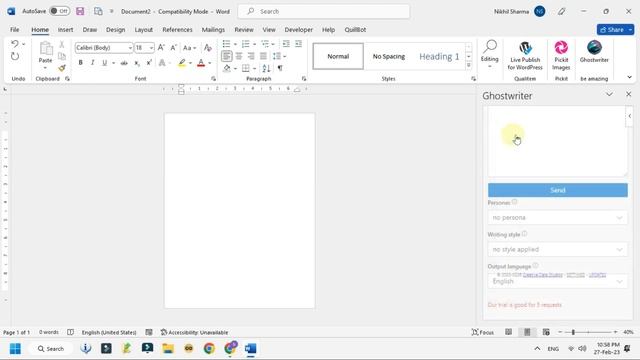Apply the Normal style
The width and height of the screenshot is (640, 360).
pyautogui.click(x=338, y=56)
